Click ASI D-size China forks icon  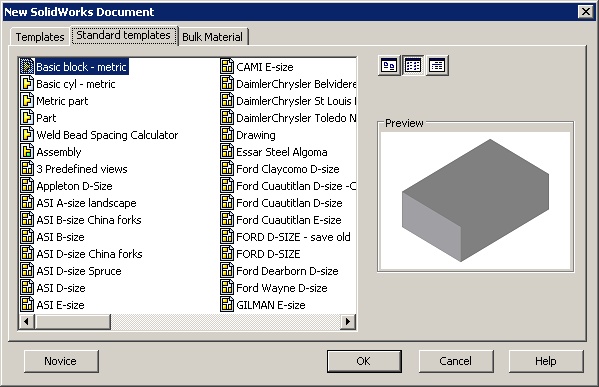[27, 254]
